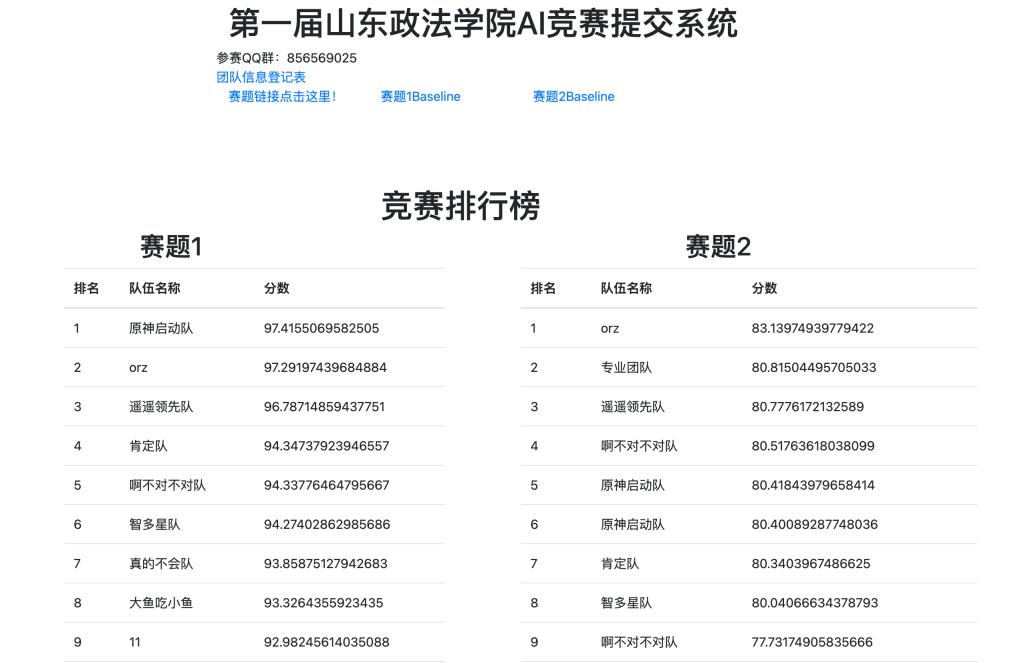The image size is (1024, 663).
Task: Click score 92.98245614035088
Action: (x=327, y=642)
